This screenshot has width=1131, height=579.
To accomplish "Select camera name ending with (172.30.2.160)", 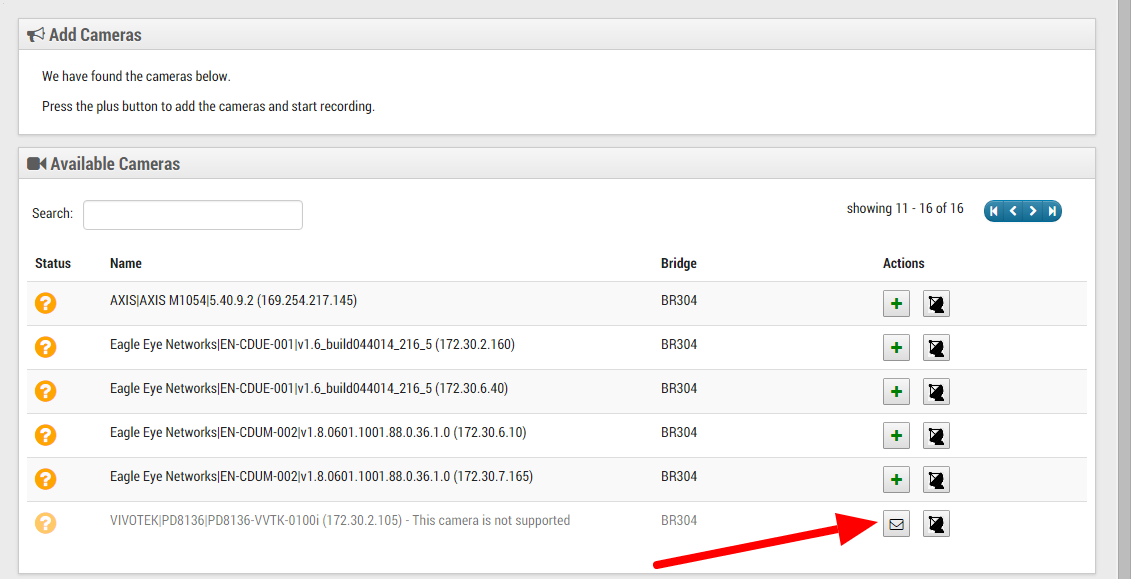I will click(312, 344).
